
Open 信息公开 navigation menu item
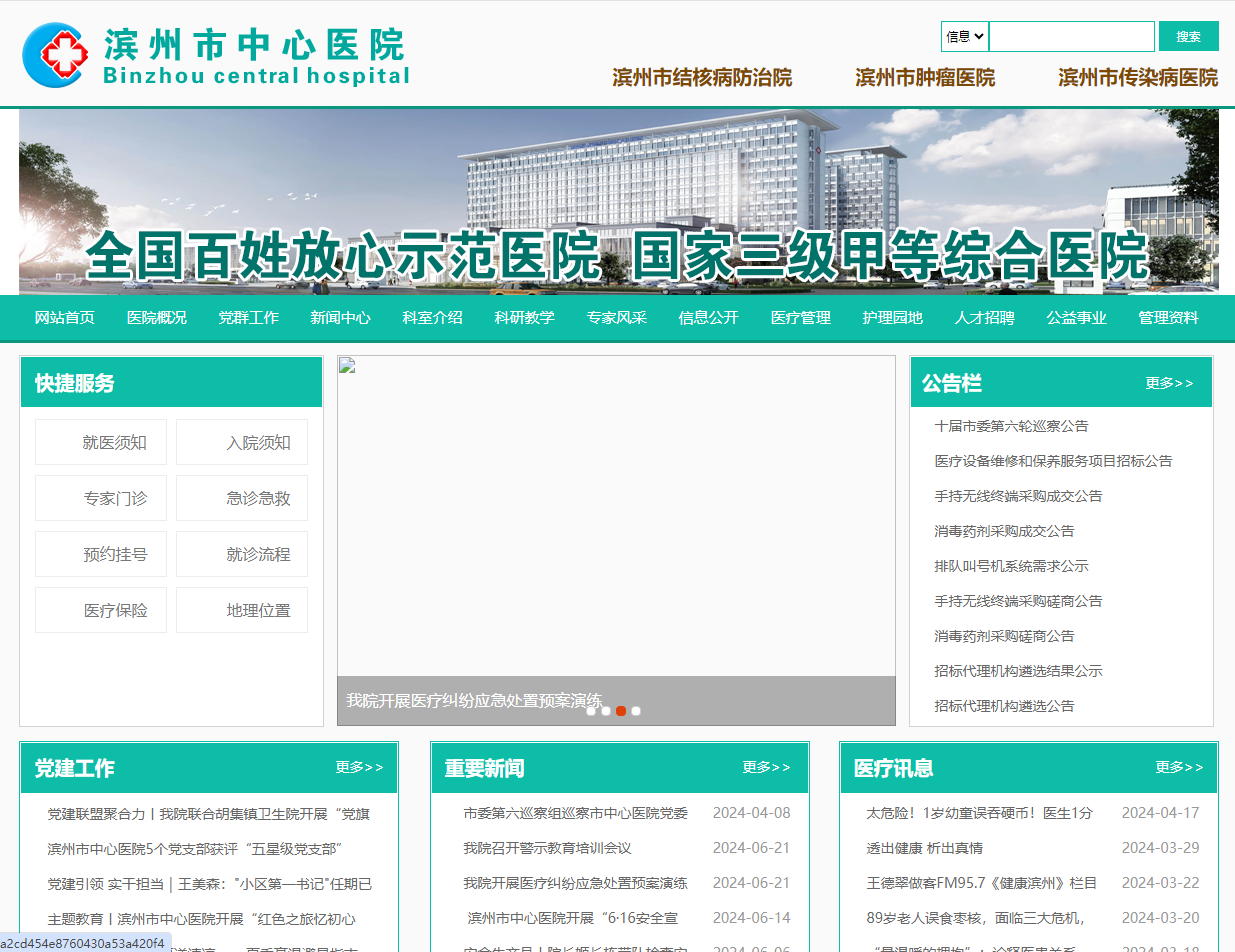[709, 318]
